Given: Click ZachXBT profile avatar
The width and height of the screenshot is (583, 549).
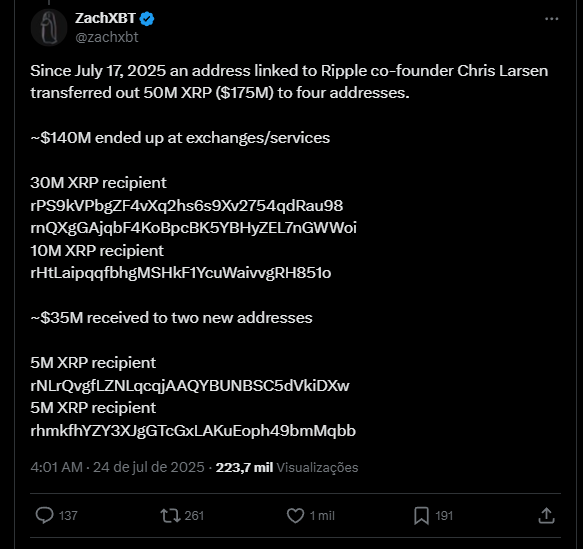Looking at the screenshot, I should click(49, 28).
